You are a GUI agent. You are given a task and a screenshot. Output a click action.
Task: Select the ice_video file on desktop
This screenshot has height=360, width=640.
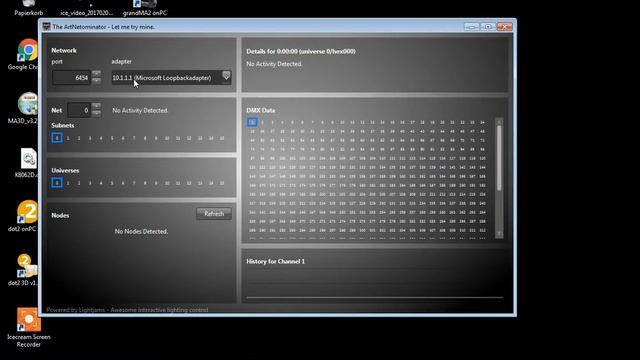(86, 9)
